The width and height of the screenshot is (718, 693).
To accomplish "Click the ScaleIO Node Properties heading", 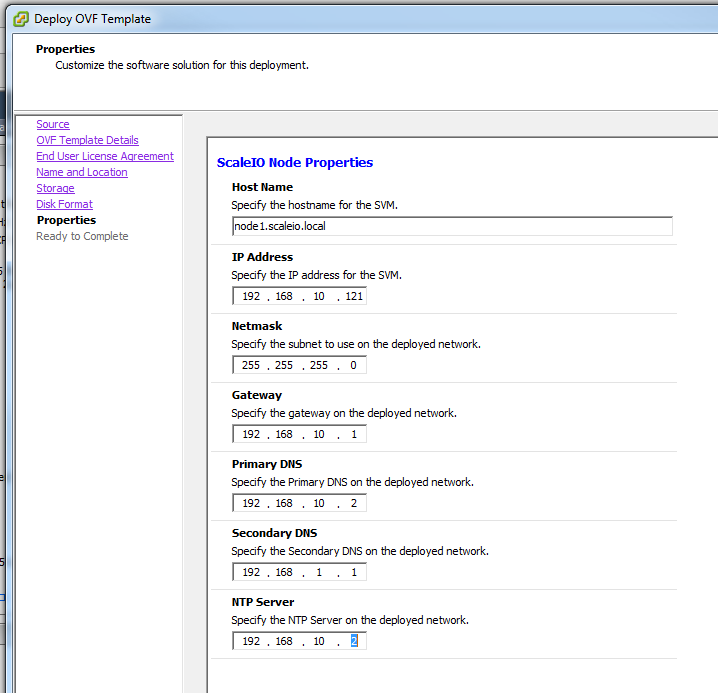I will click(x=295, y=163).
